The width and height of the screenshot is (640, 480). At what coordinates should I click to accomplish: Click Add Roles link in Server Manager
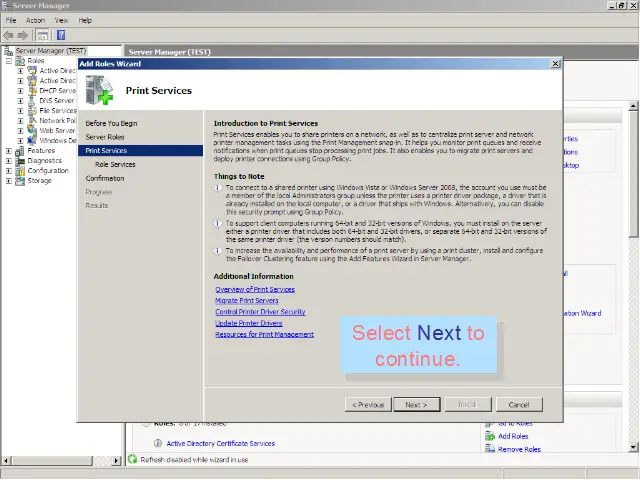click(x=513, y=436)
